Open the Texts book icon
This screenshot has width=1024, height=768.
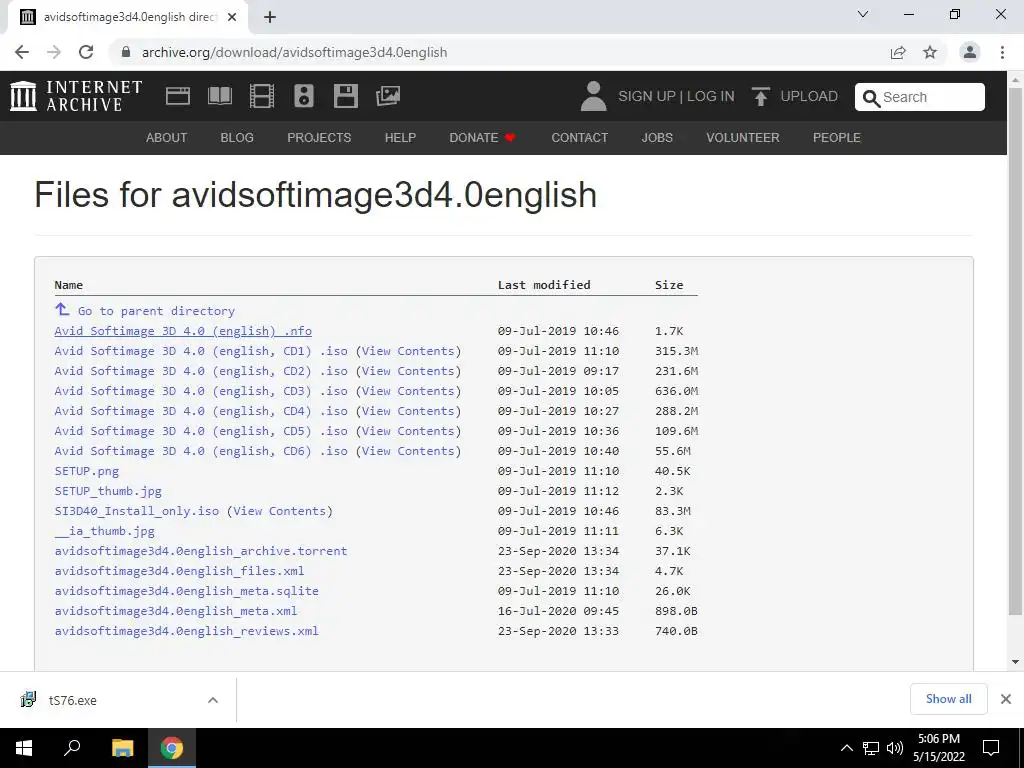pos(219,96)
